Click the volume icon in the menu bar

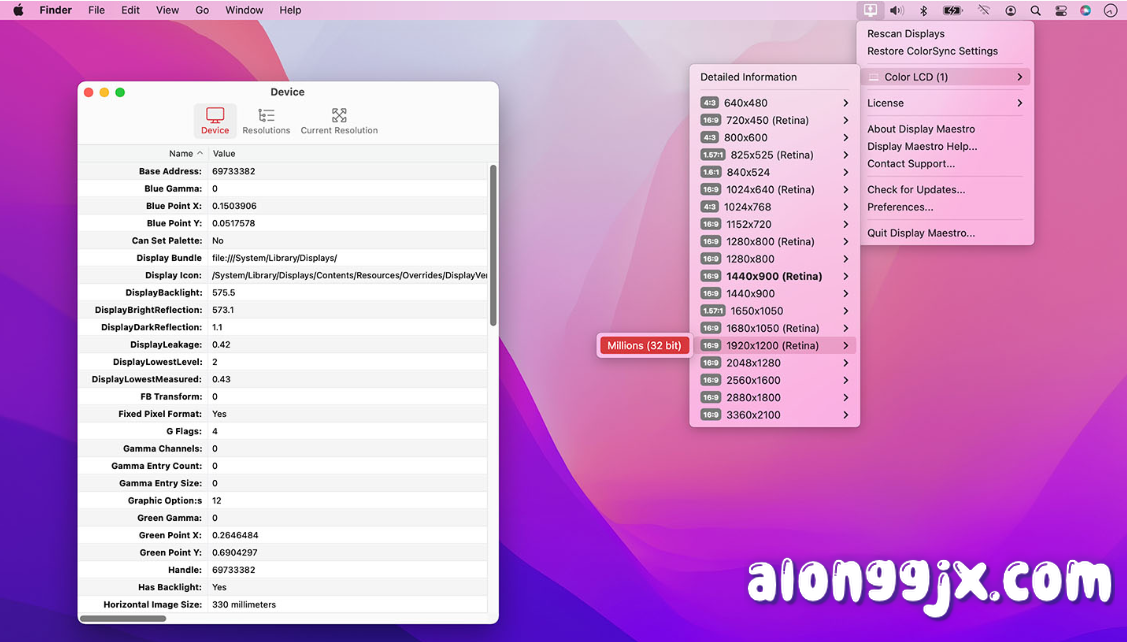pyautogui.click(x=896, y=10)
